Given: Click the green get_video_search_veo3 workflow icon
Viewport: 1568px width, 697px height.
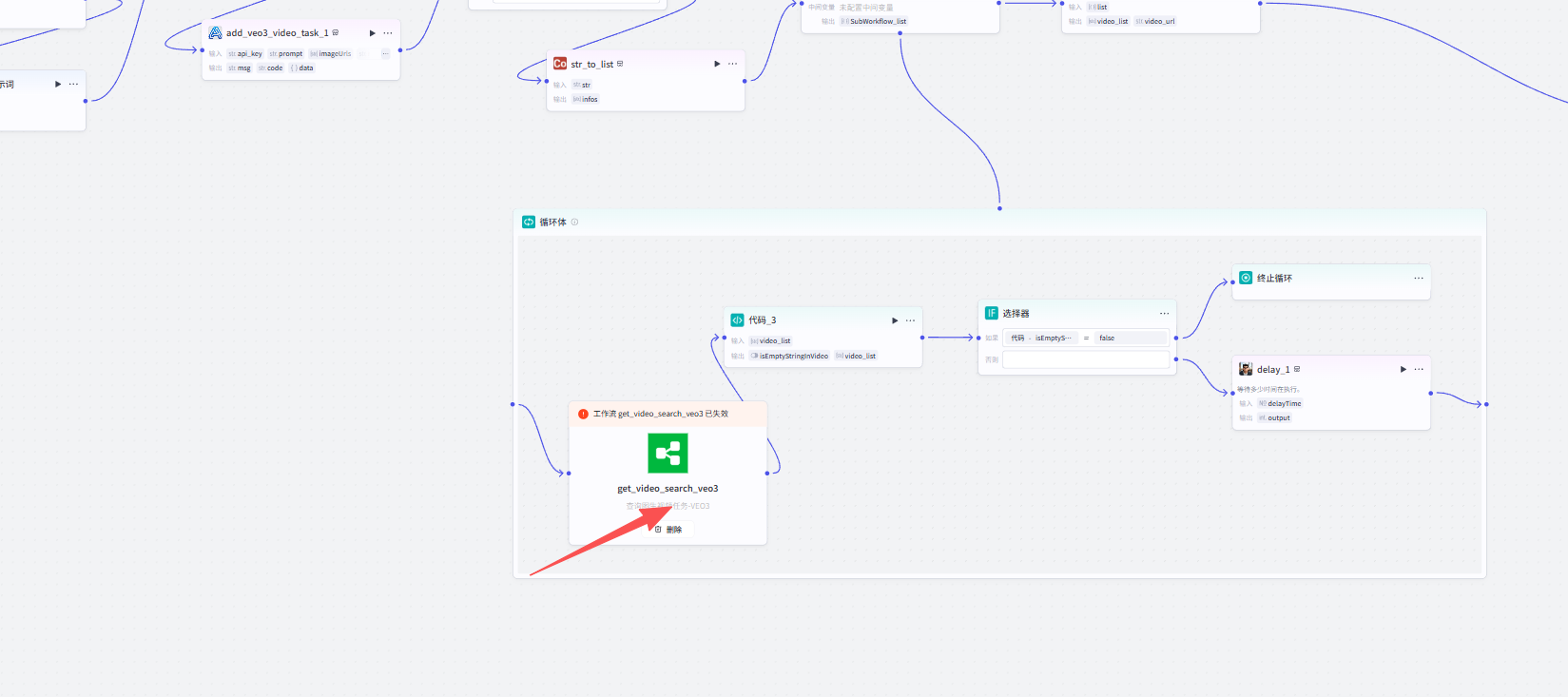Looking at the screenshot, I should [x=668, y=454].
